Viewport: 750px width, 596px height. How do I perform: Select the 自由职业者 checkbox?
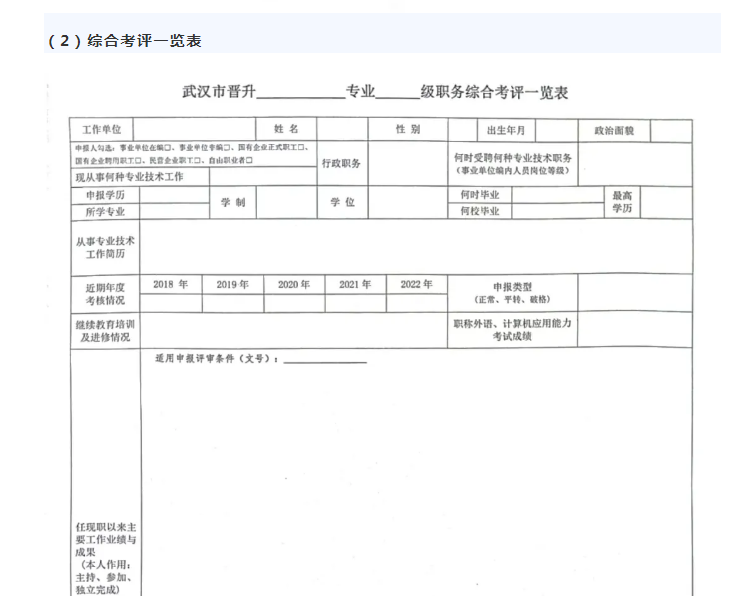tap(250, 159)
